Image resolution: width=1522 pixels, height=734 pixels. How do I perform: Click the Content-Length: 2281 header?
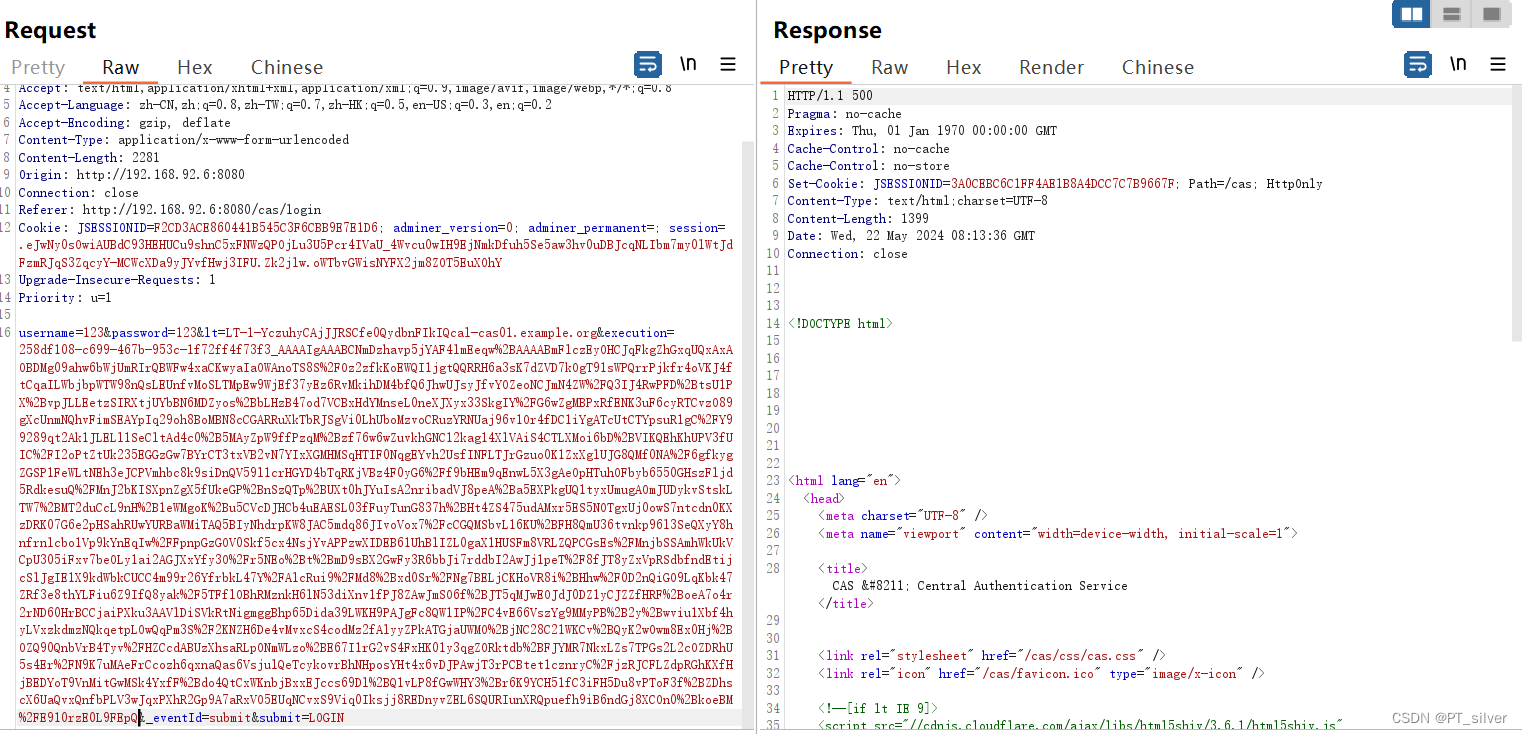89,157
